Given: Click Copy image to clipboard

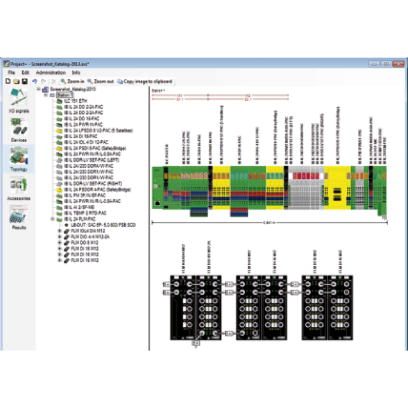Looking at the screenshot, I should 145,81.
